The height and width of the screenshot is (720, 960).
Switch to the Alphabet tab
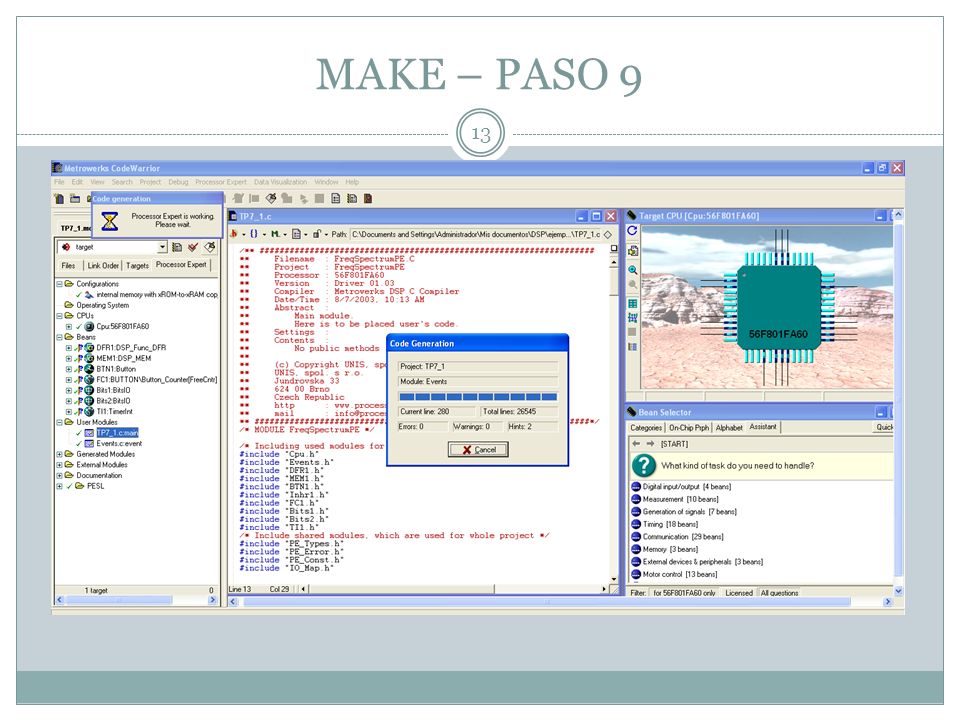729,428
